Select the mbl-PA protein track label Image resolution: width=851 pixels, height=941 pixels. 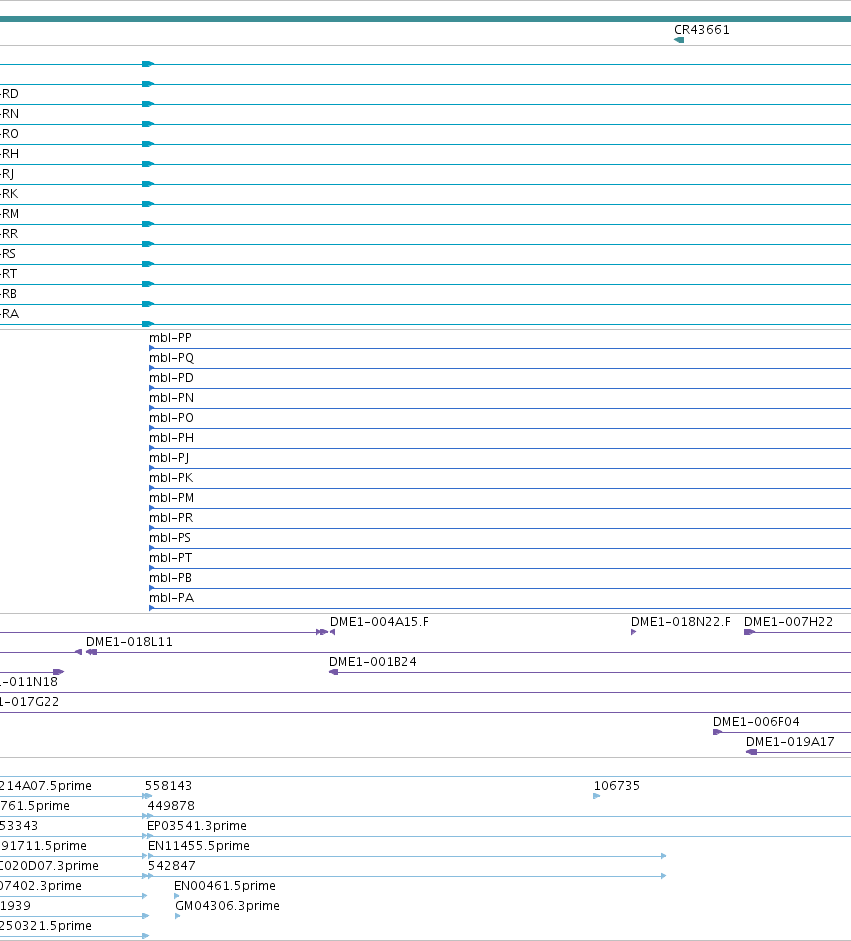coord(171,598)
